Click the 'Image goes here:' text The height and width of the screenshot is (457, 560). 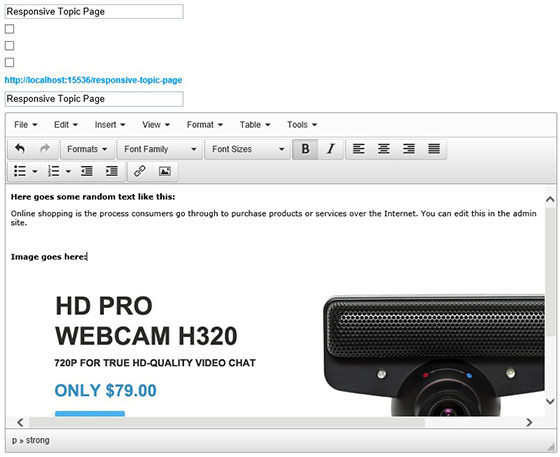49,257
